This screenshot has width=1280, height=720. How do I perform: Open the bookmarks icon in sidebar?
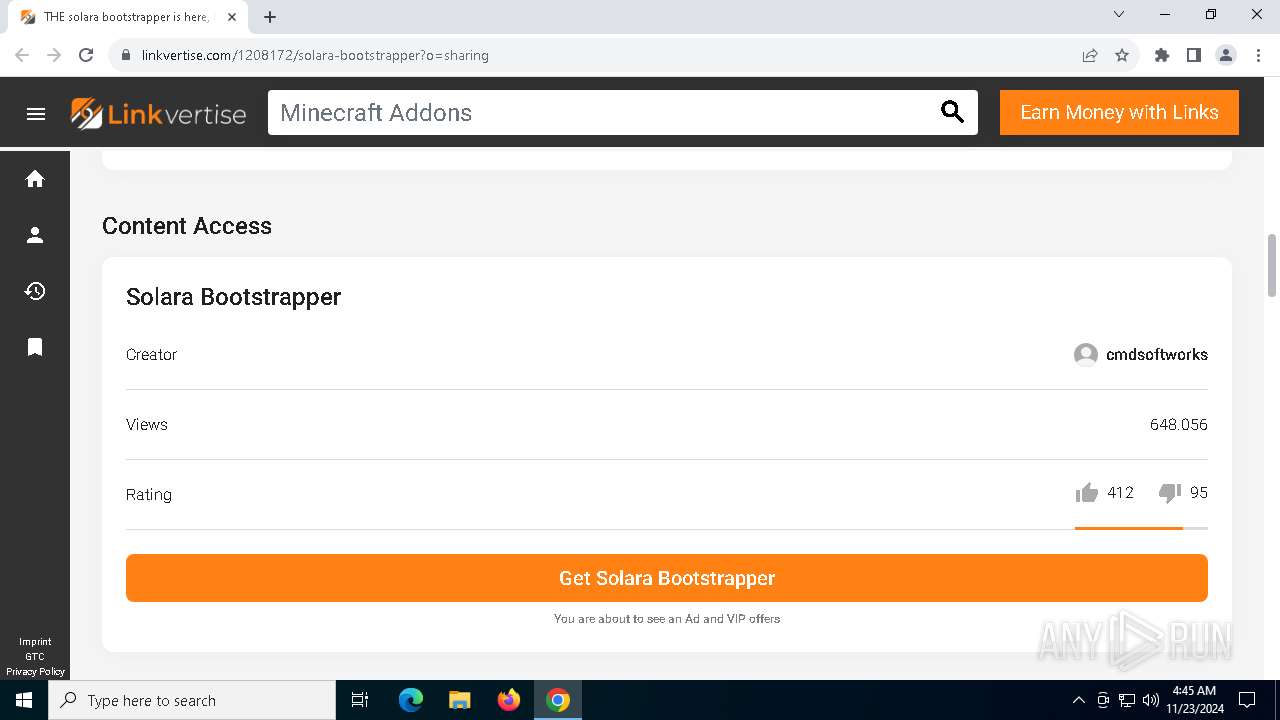point(35,347)
